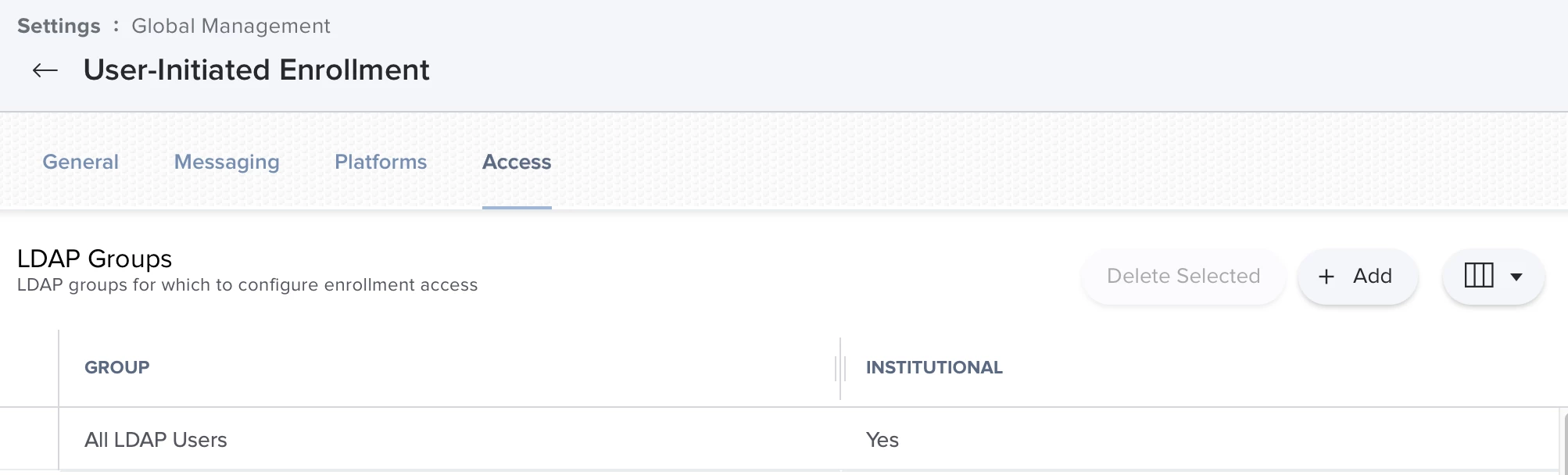Open the All LDAP Users row
The height and width of the screenshot is (475, 1568).
coord(156,440)
